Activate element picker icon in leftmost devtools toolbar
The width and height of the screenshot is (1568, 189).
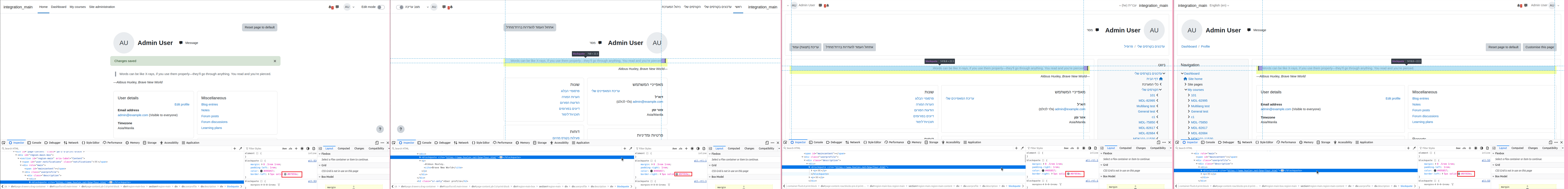4,143
